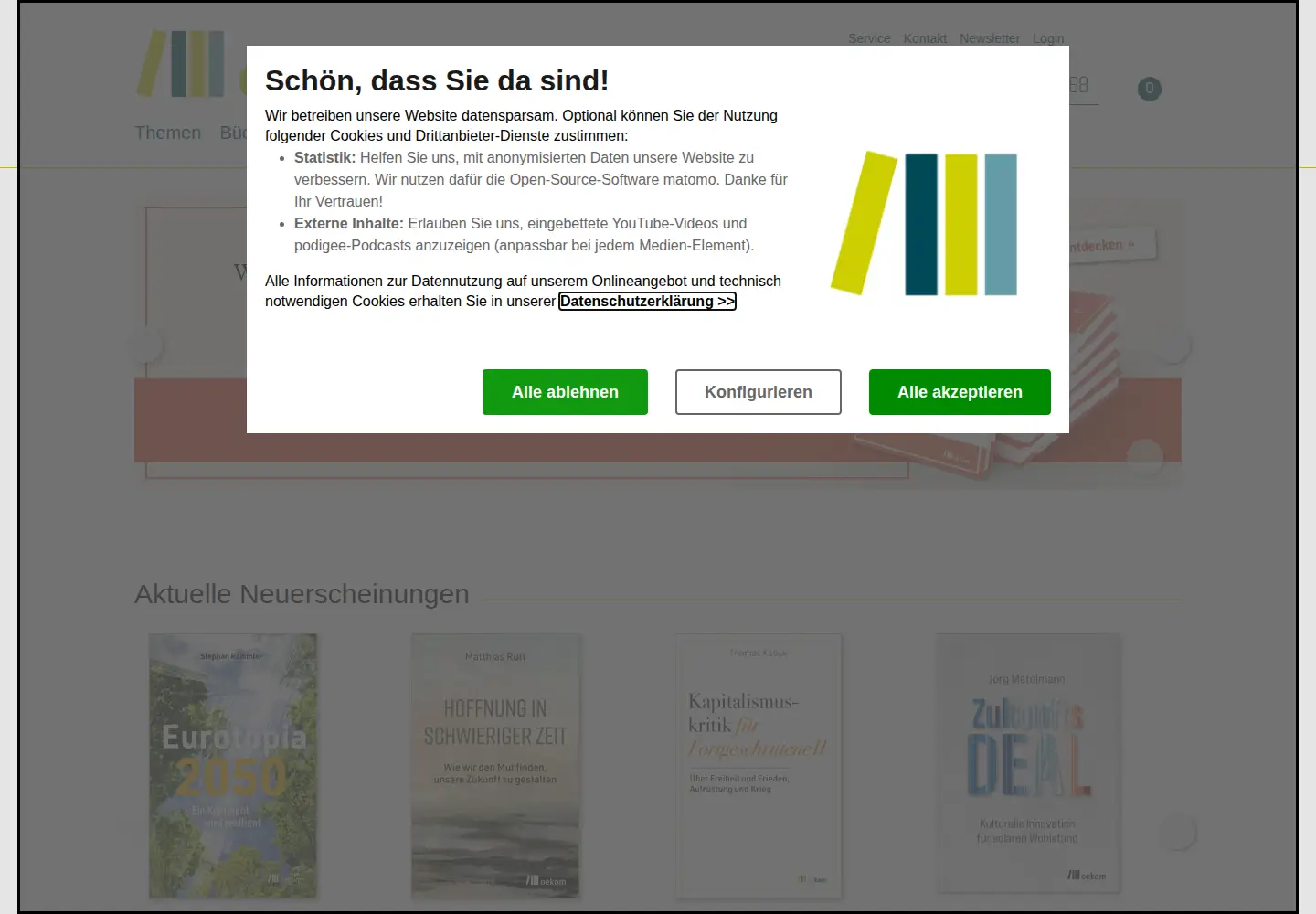Click the oekom logo in the page header
The width and height of the screenshot is (1316, 914).
pyautogui.click(x=191, y=64)
